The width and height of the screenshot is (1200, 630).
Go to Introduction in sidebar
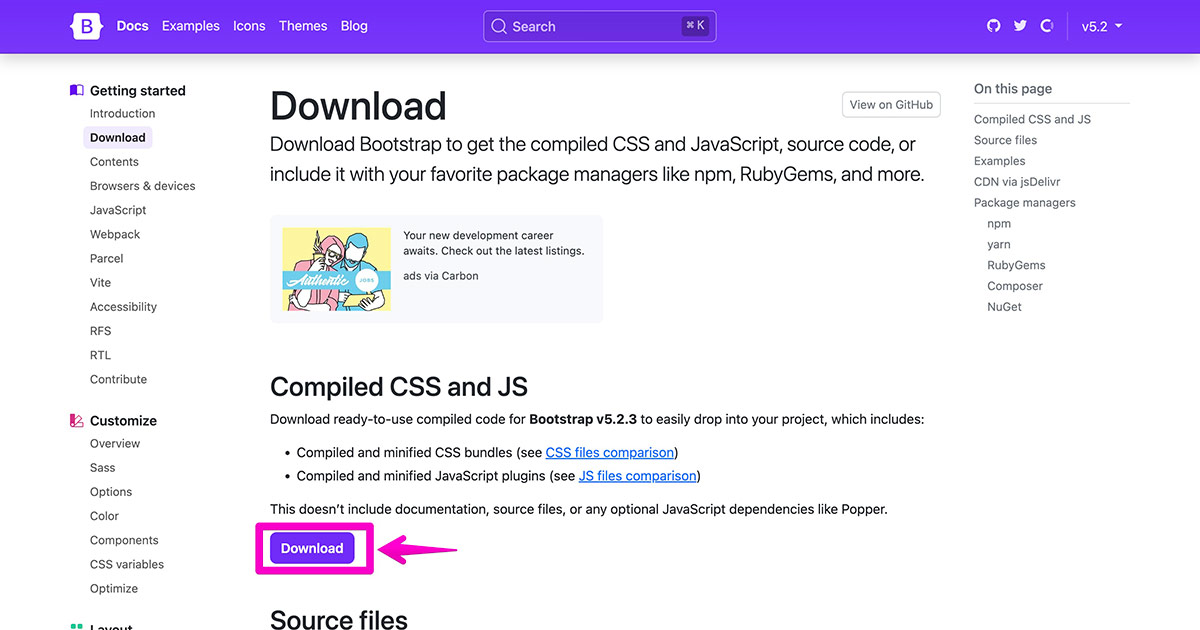coord(123,113)
